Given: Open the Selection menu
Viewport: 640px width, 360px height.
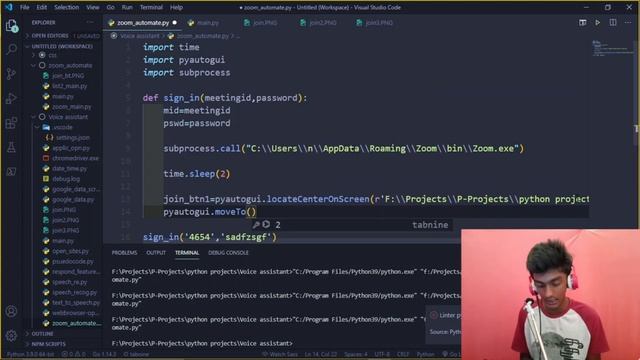Looking at the screenshot, I should tap(66, 7).
